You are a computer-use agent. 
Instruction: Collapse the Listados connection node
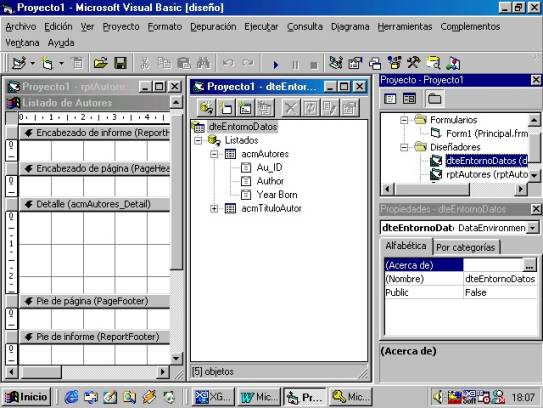[x=198, y=140]
